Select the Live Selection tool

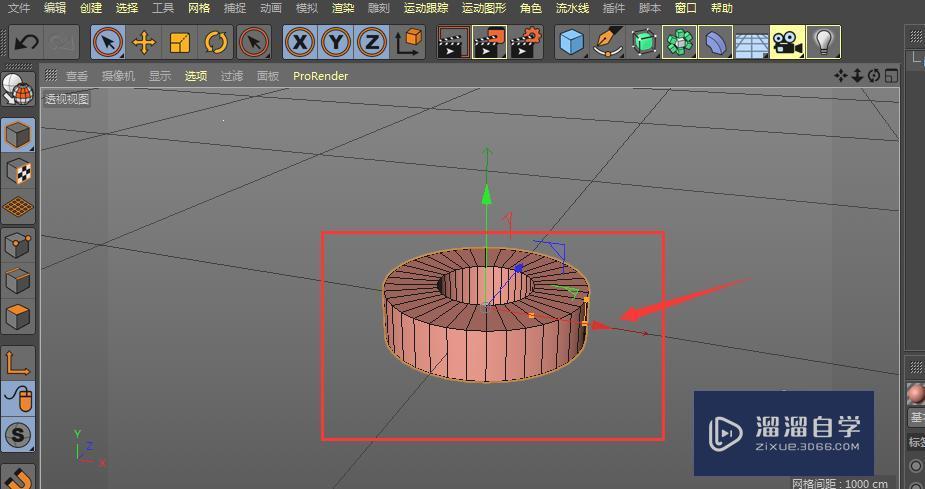(109, 42)
